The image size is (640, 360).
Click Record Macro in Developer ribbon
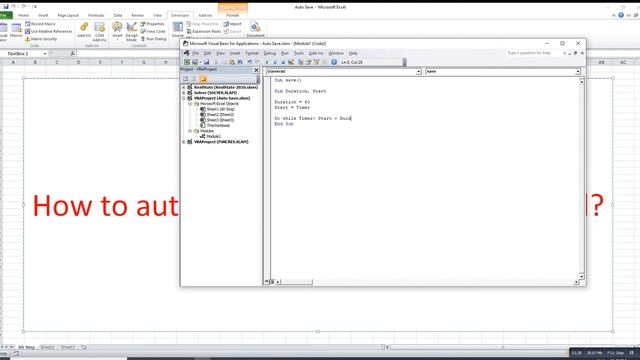[40, 24]
